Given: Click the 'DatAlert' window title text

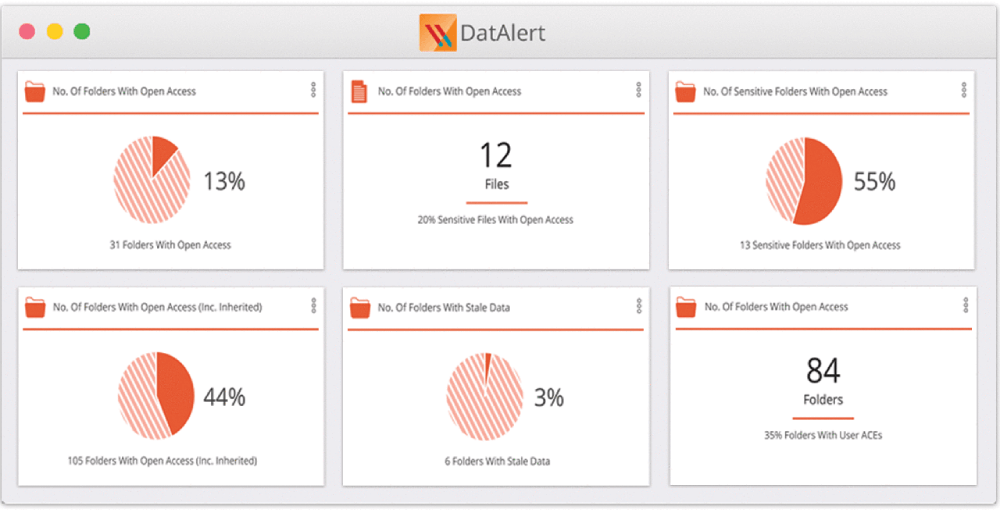Looking at the screenshot, I should coord(503,33).
